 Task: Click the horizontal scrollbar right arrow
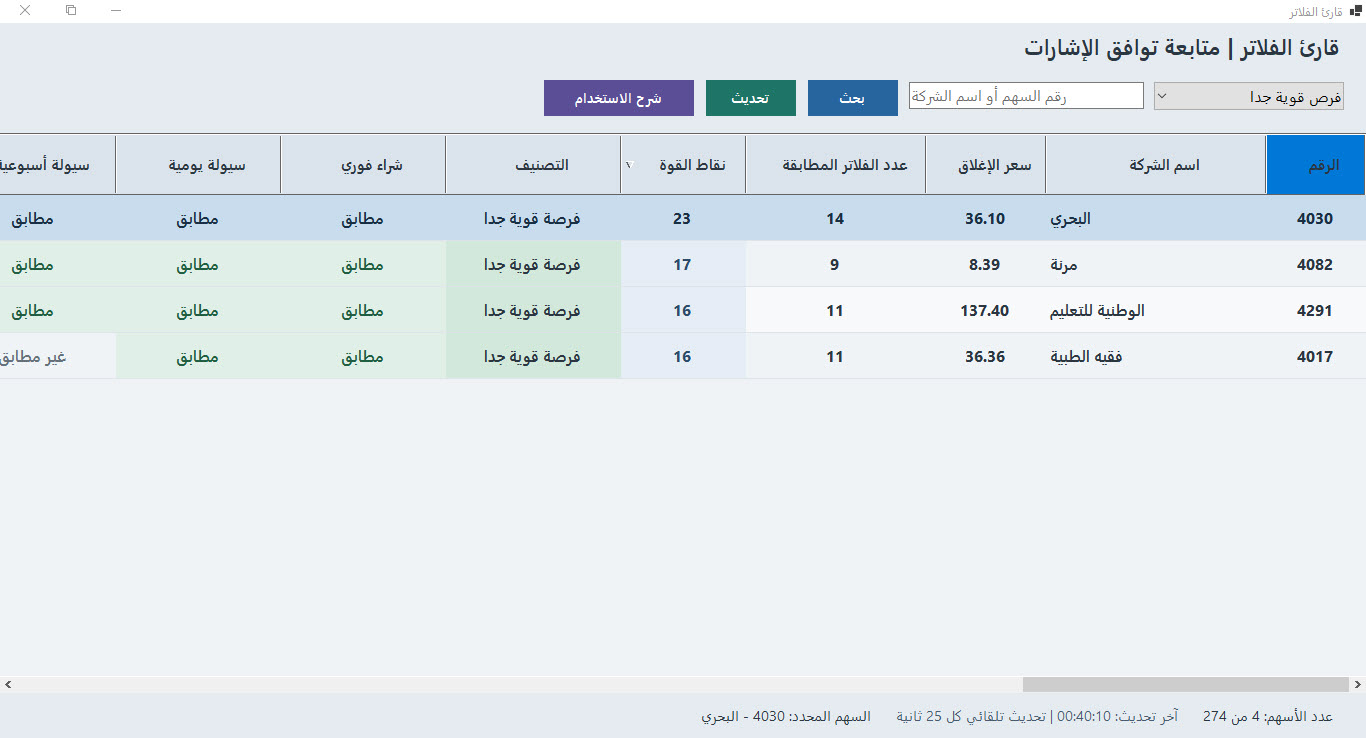[x=1358, y=685]
